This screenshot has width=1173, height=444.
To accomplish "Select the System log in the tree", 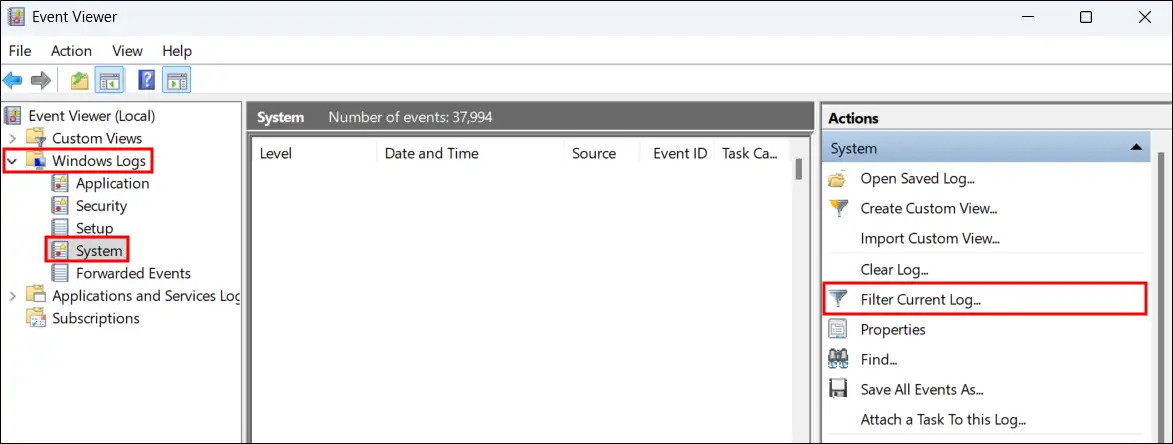I will click(99, 250).
